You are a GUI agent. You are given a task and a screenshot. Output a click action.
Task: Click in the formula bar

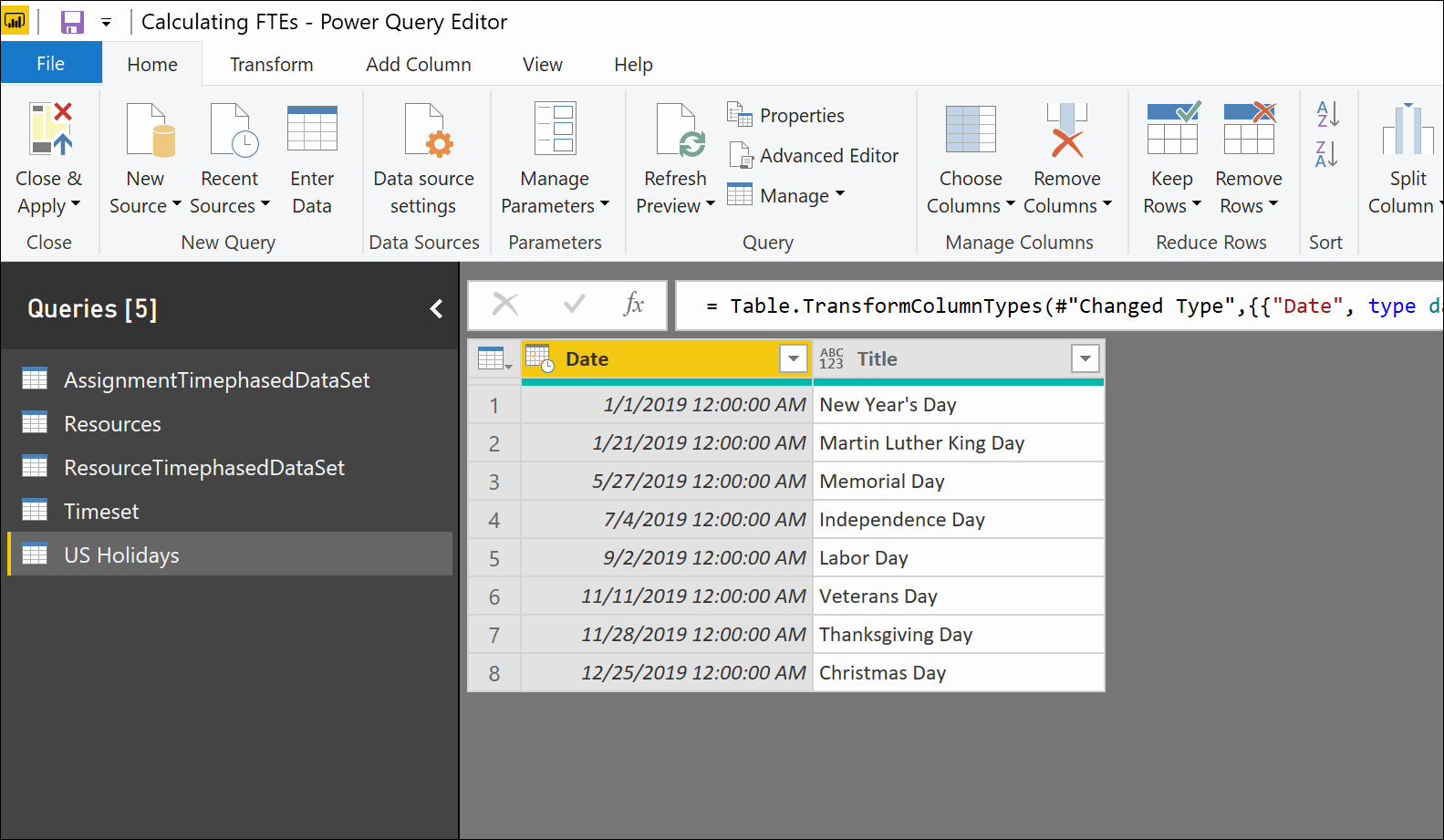[x=1060, y=306]
